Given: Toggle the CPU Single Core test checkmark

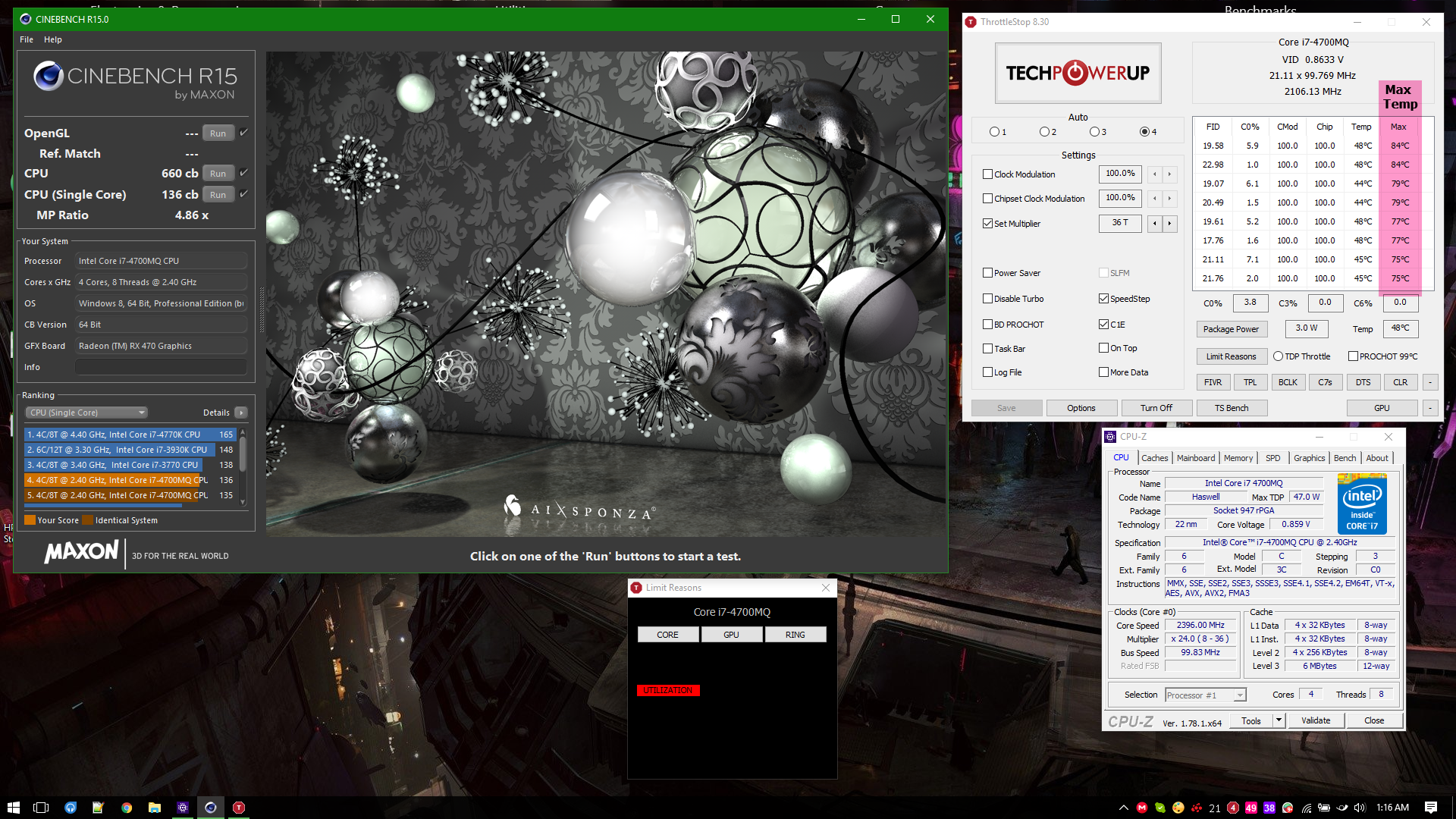Looking at the screenshot, I should click(x=244, y=194).
